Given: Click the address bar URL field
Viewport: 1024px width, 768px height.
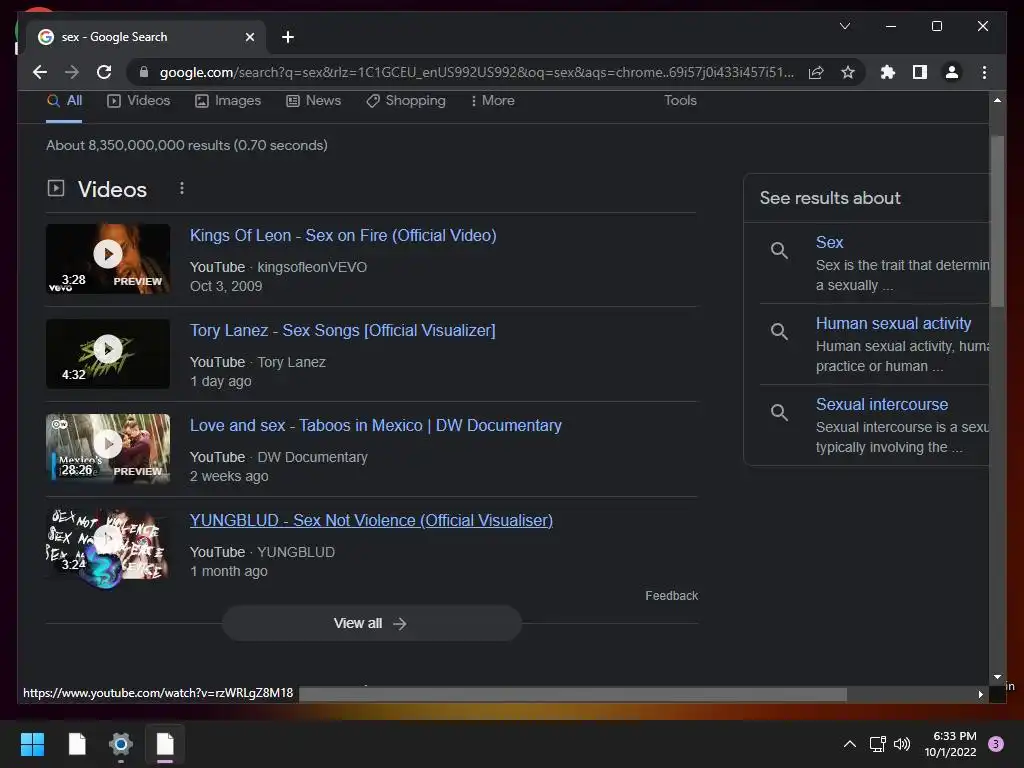Looking at the screenshot, I should (x=477, y=72).
